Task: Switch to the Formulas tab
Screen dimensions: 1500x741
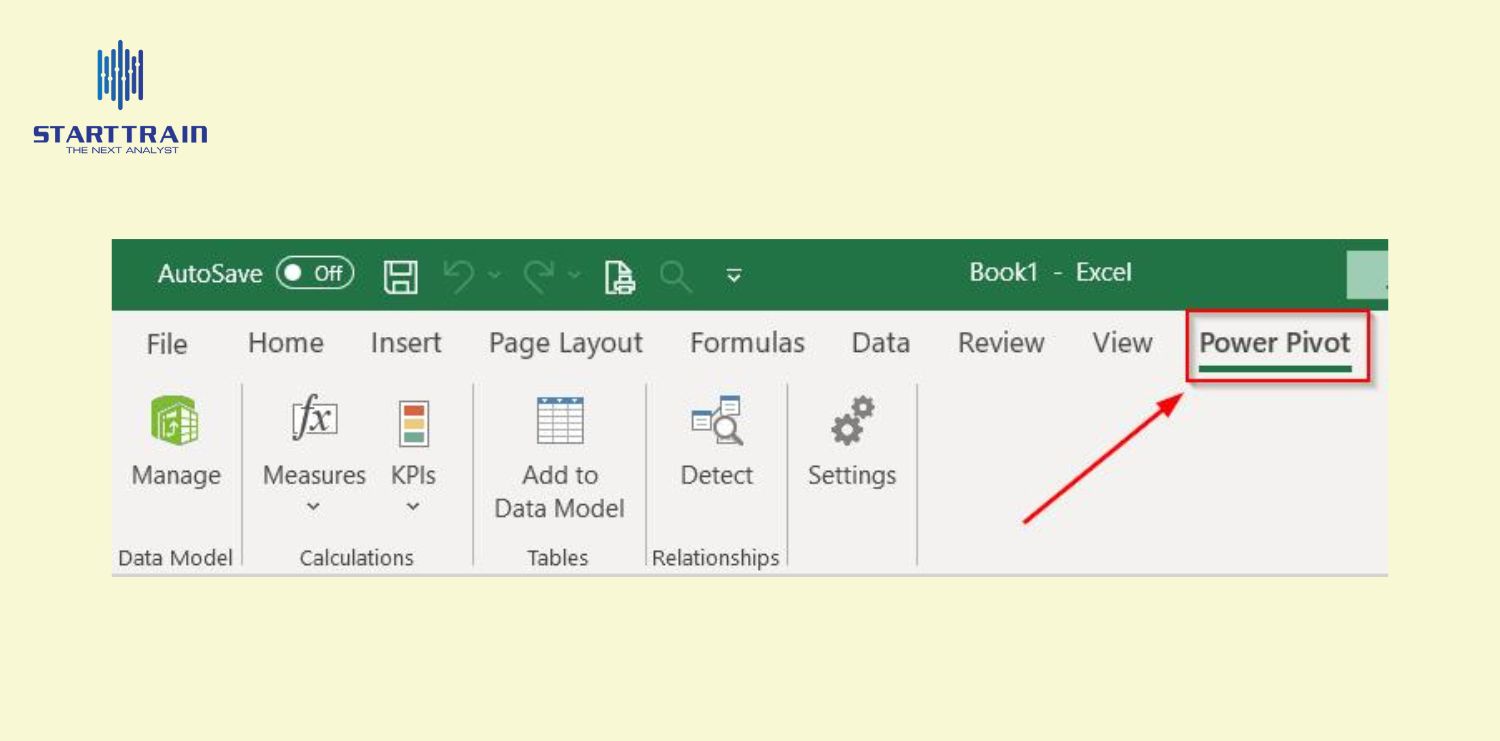Action: coord(746,343)
